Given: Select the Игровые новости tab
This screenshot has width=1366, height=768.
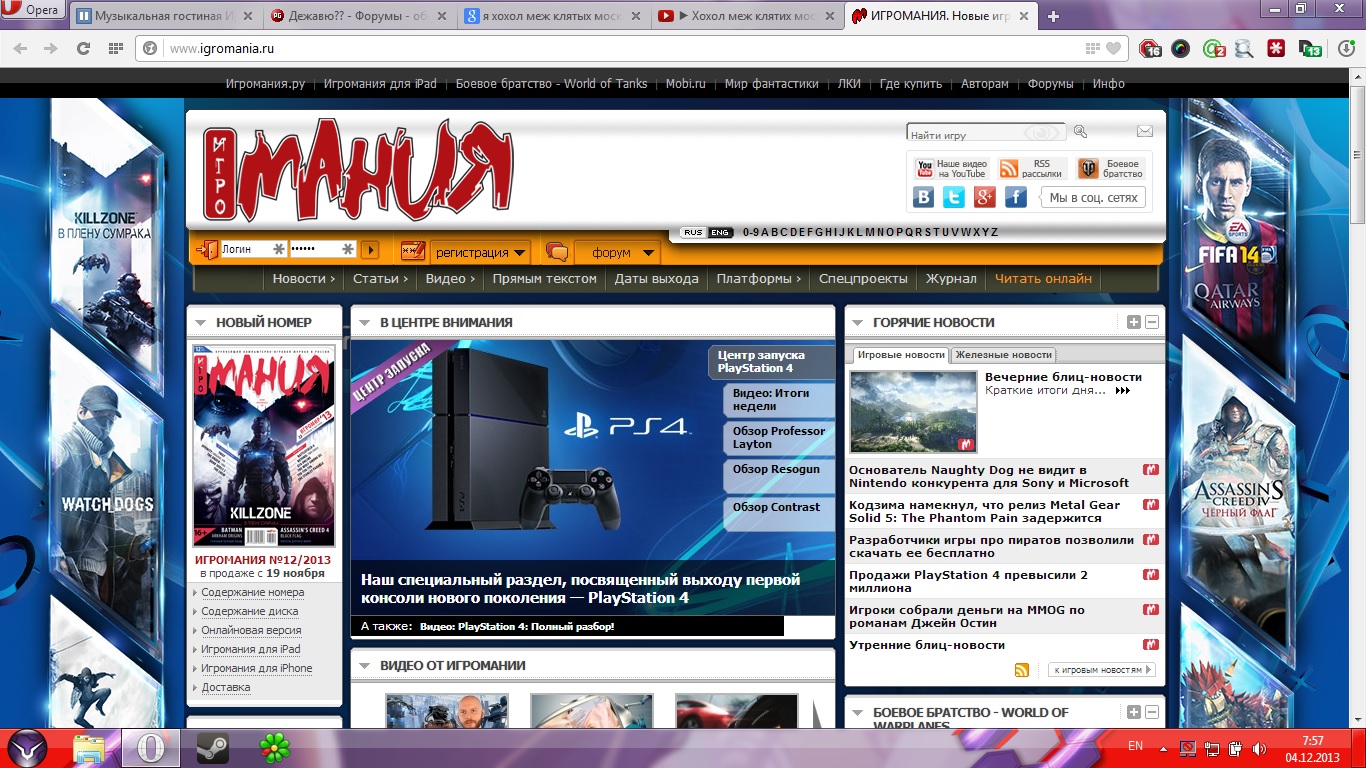Looking at the screenshot, I should point(901,355).
